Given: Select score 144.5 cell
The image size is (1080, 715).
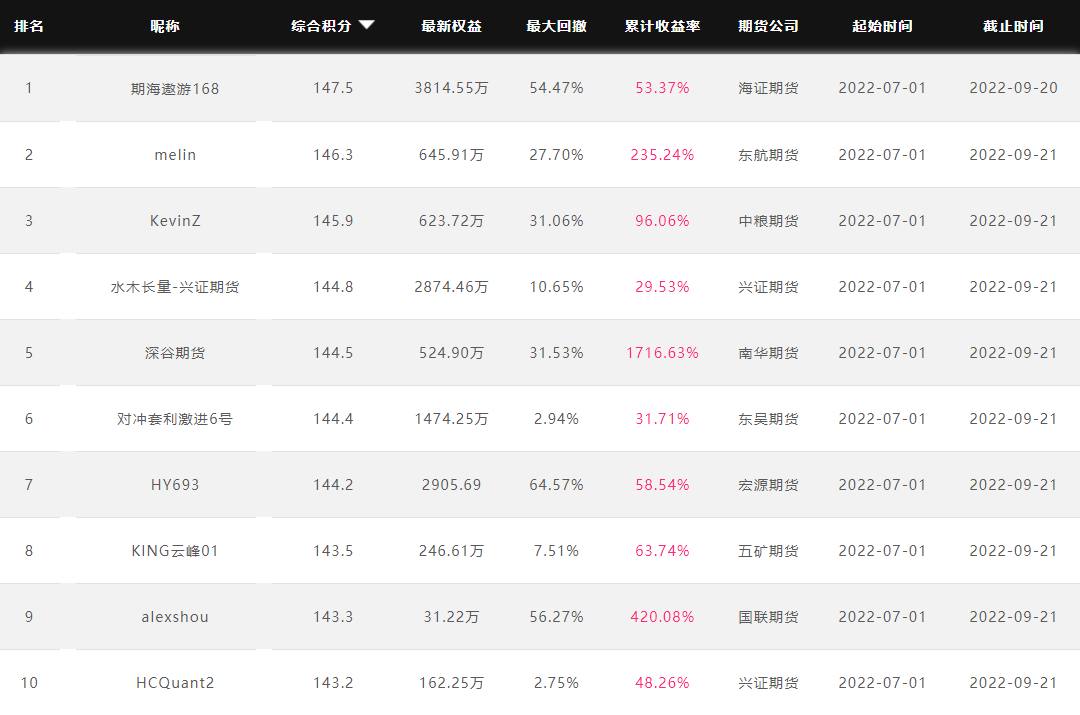Looking at the screenshot, I should [333, 353].
